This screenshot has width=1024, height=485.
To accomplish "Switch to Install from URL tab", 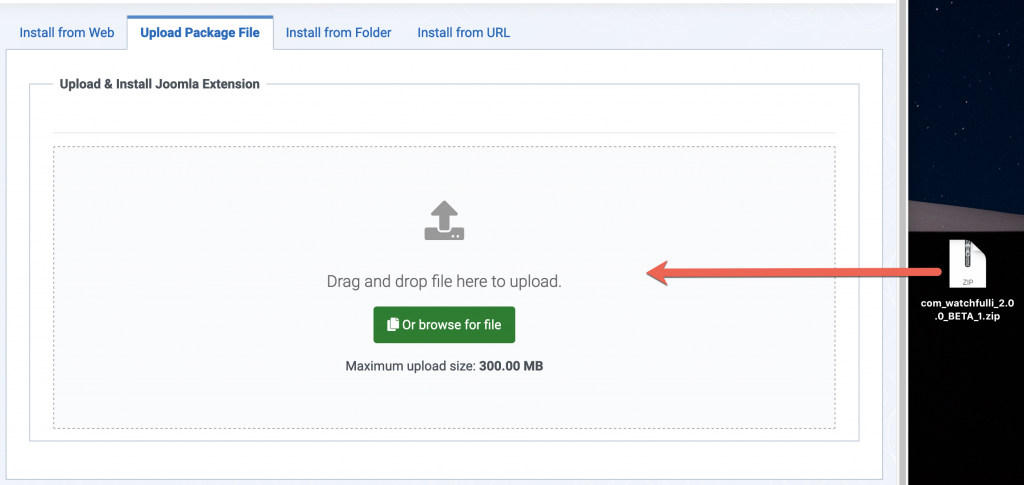I will tap(464, 33).
